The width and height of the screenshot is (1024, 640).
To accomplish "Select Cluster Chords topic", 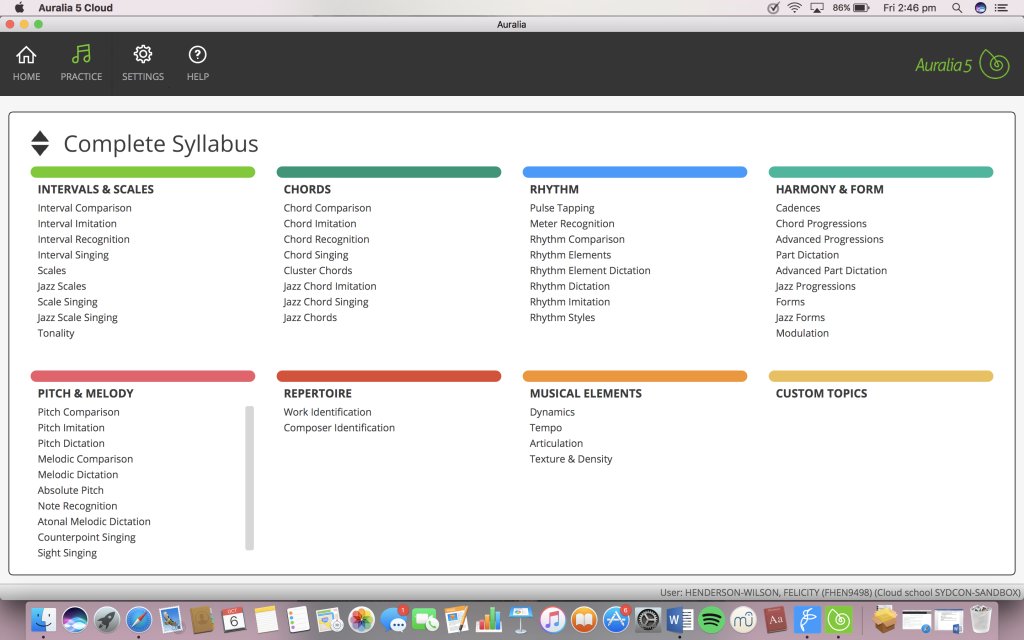I will (x=317, y=270).
